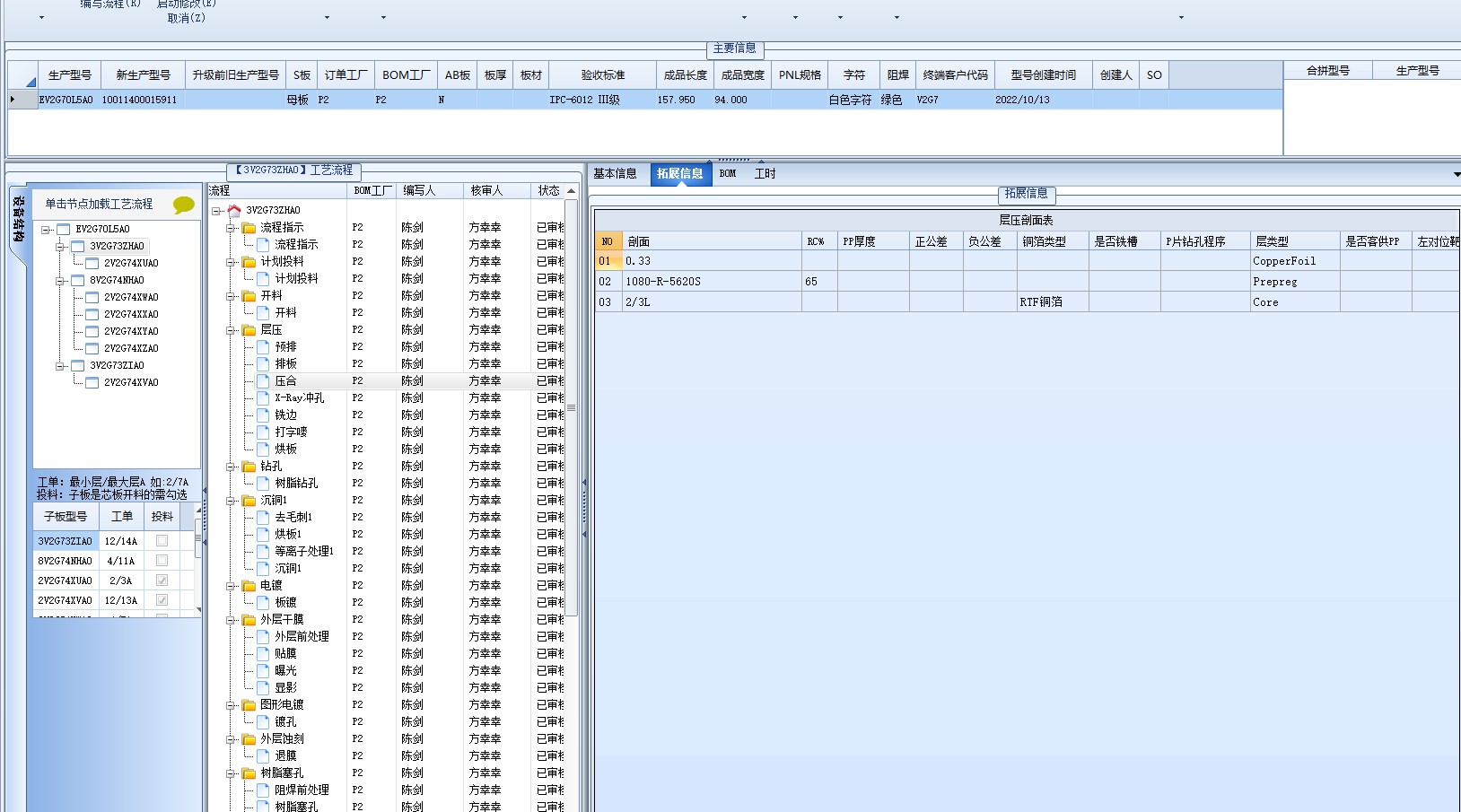Viewport: 1461px width, 812px height.
Task: Click the node icon beside EV2G70L5A0
Action: click(x=63, y=230)
